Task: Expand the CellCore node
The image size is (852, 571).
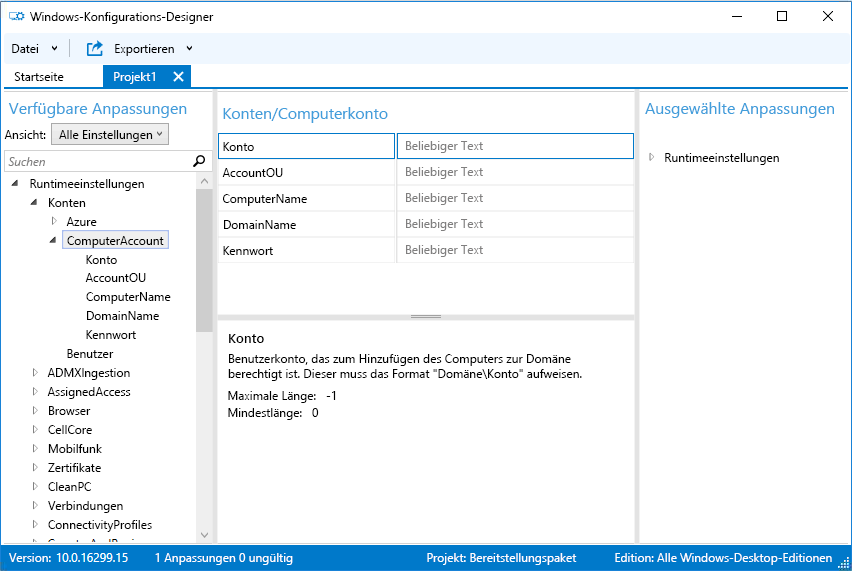Action: [x=35, y=429]
